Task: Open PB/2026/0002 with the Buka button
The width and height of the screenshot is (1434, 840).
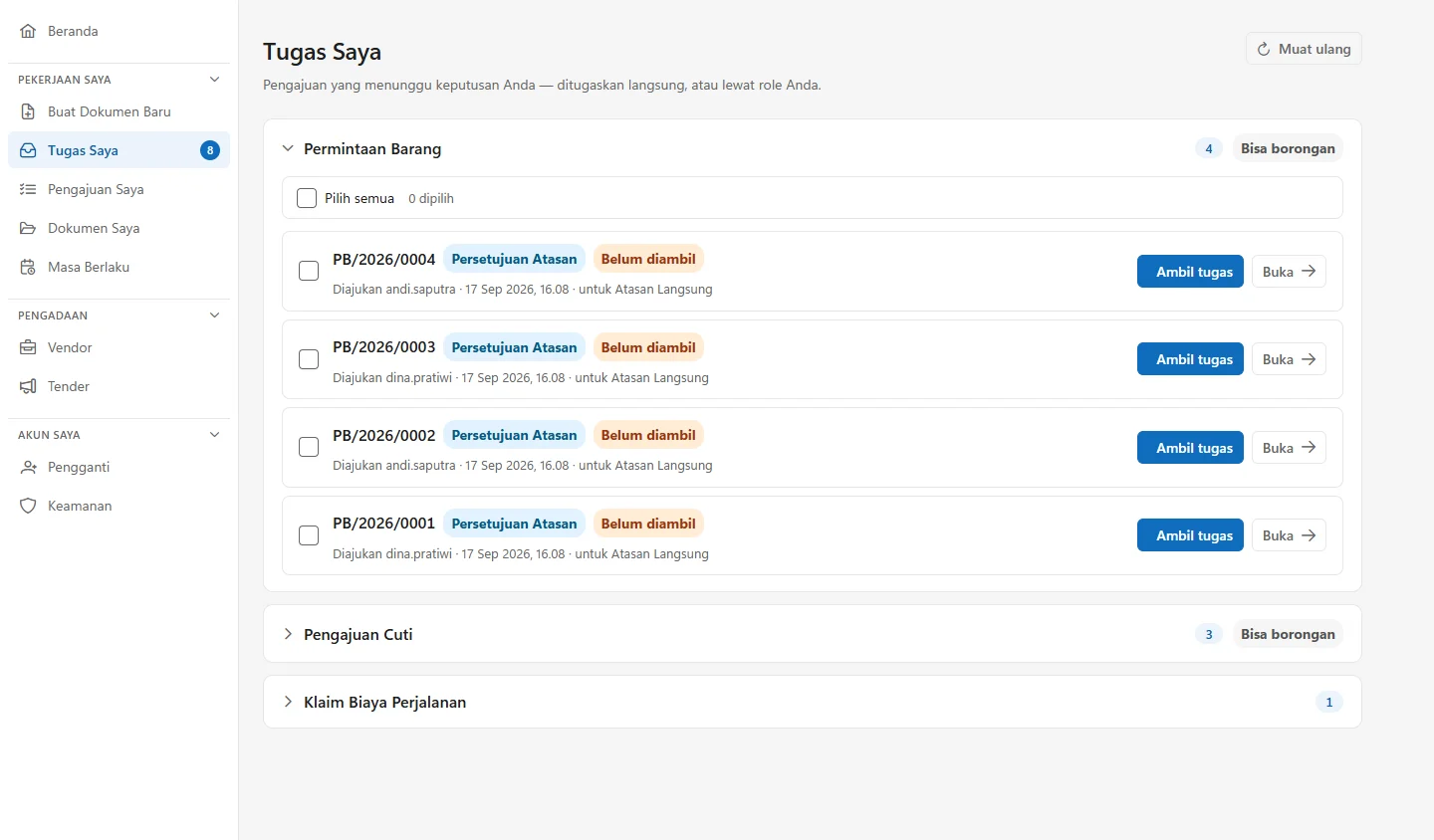Action: 1289,447
